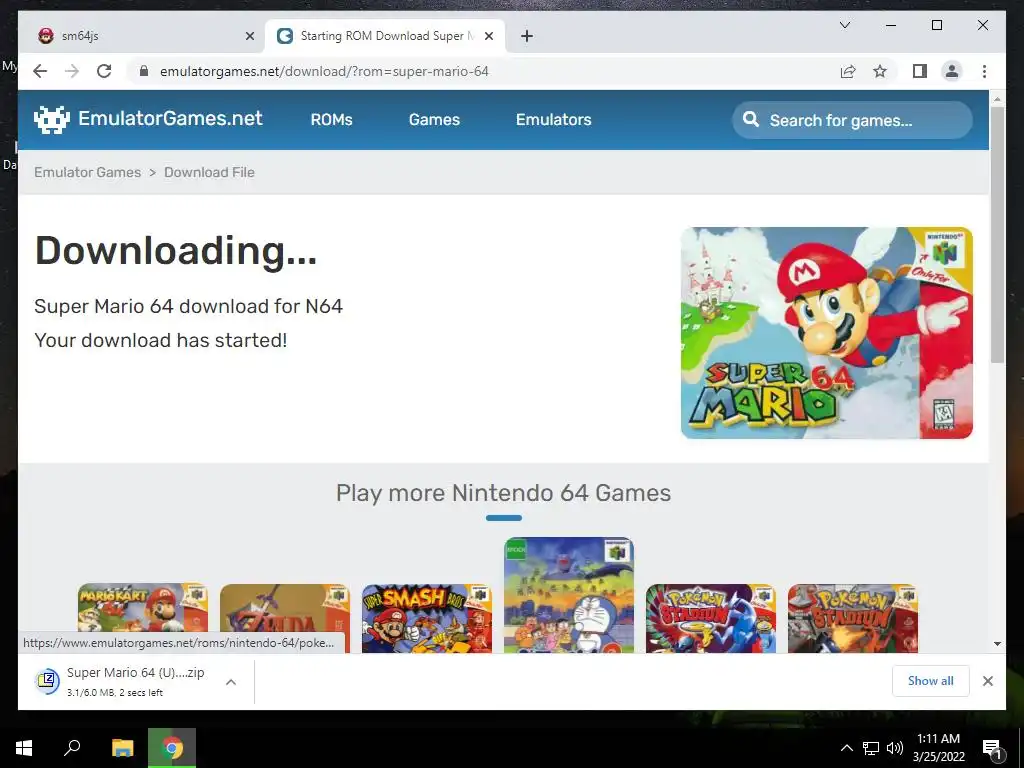Click "Super Mario 64 download for N64" text
The height and width of the screenshot is (768, 1024).
(x=188, y=306)
